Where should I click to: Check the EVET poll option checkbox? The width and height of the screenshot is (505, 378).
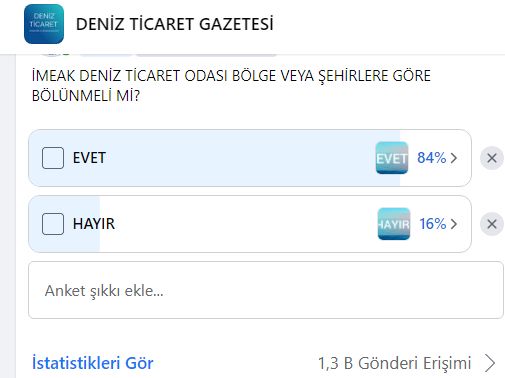point(53,158)
